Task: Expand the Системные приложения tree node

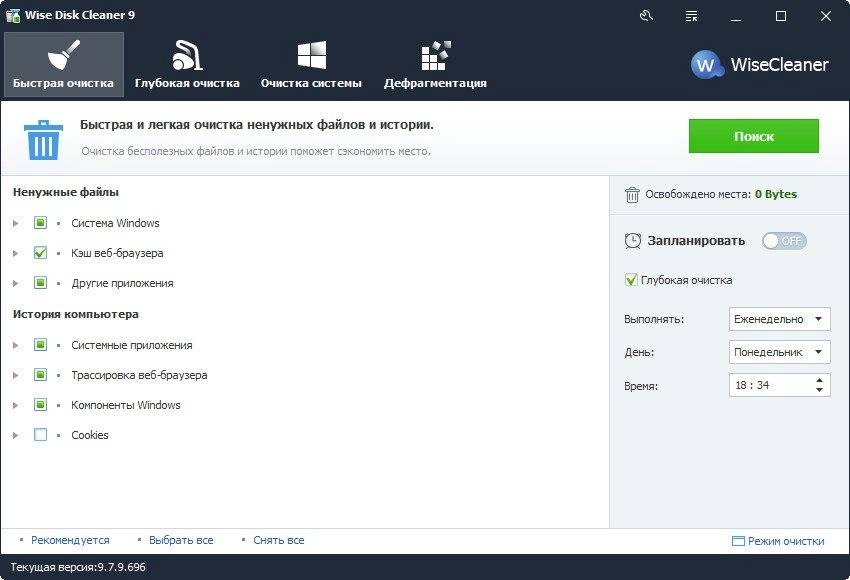Action: click(x=16, y=345)
